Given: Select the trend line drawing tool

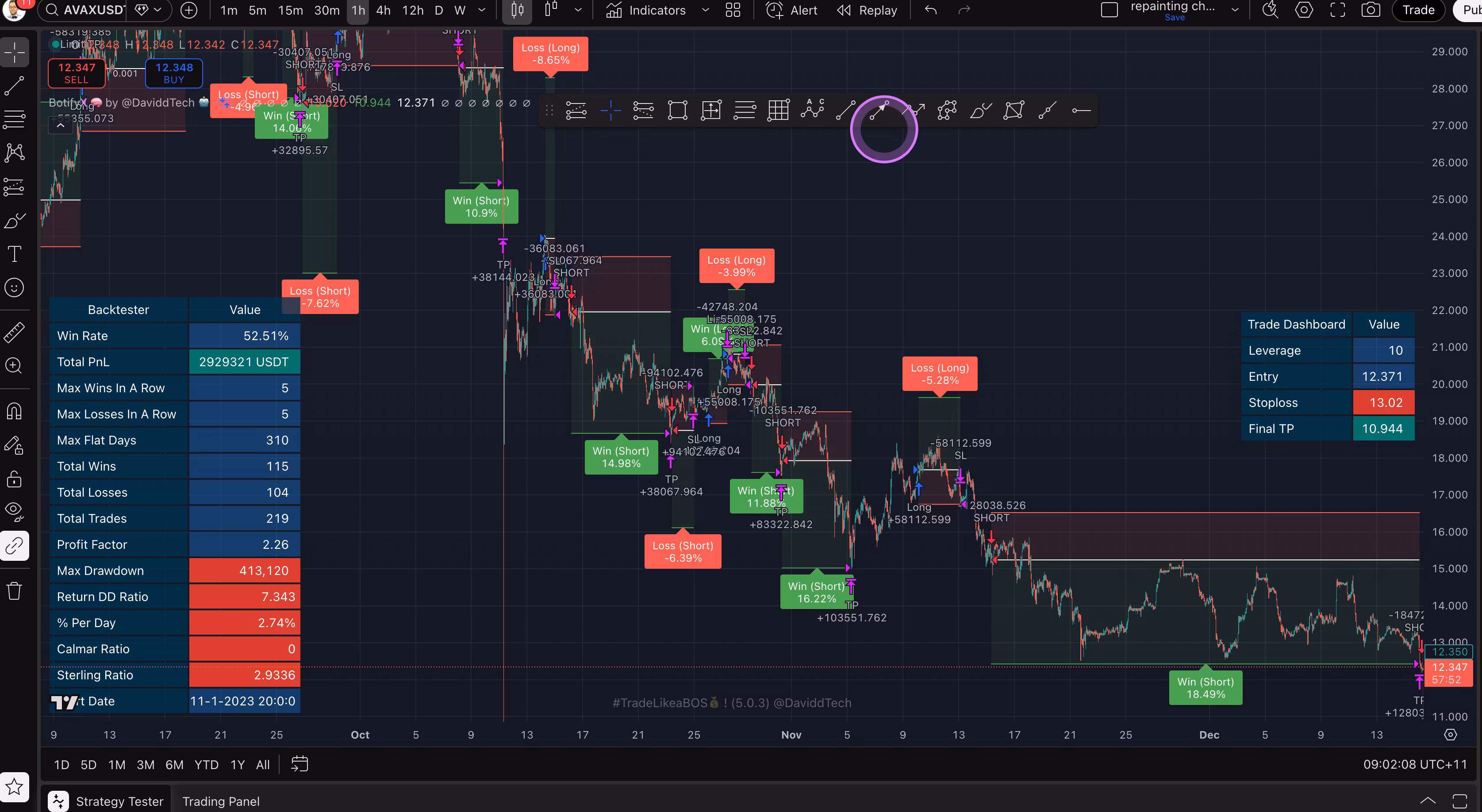Looking at the screenshot, I should 15,86.
